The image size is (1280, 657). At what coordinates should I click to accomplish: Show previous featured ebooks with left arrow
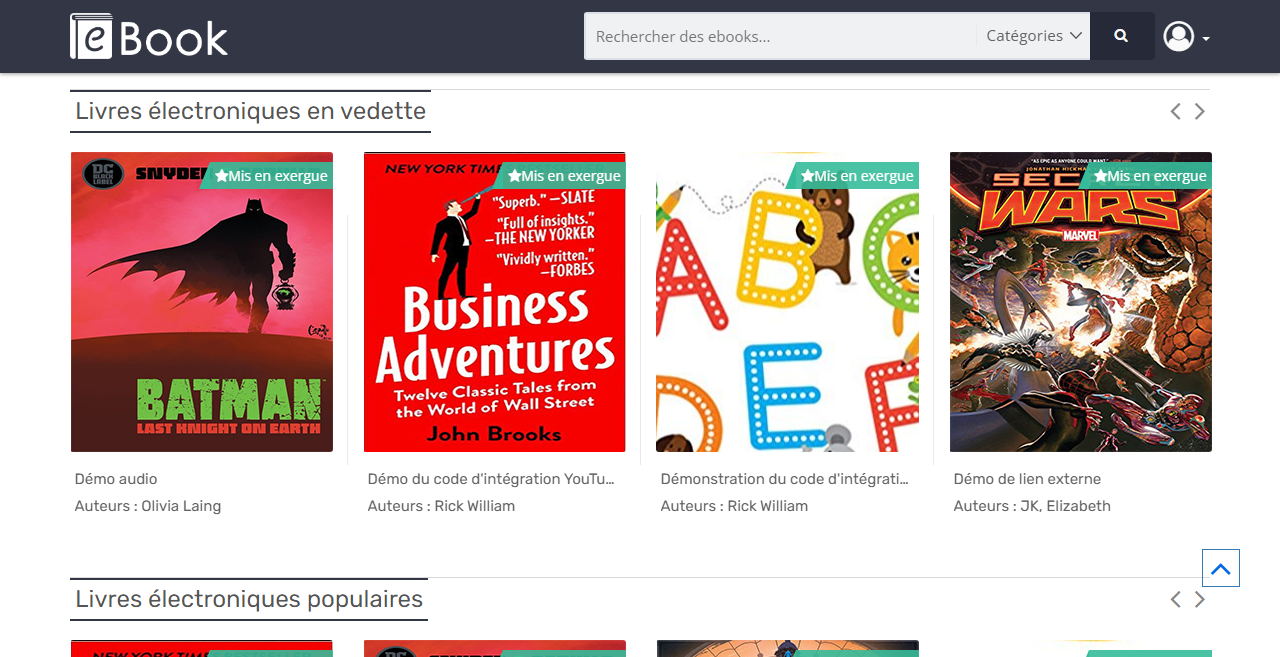tap(1176, 111)
